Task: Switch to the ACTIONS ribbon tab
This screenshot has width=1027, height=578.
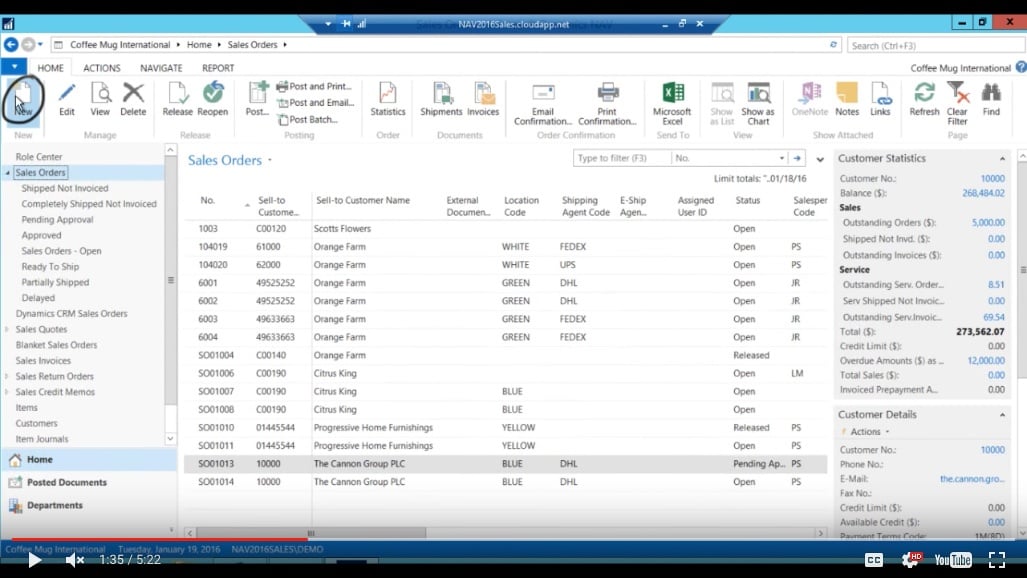Action: 102,68
